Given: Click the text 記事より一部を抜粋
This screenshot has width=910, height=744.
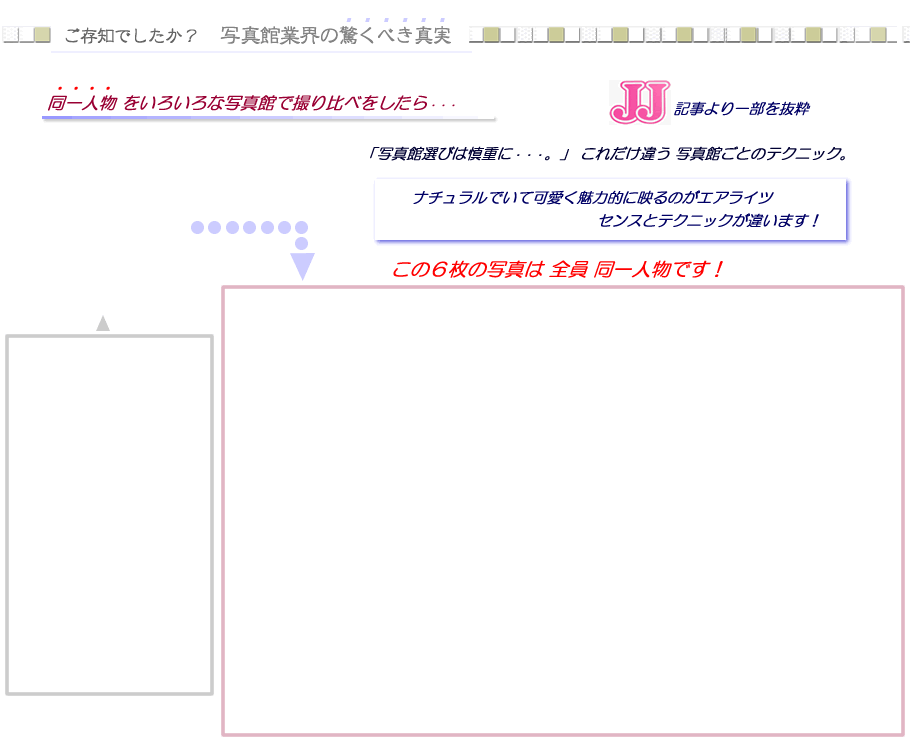Looking at the screenshot, I should pos(742,109).
